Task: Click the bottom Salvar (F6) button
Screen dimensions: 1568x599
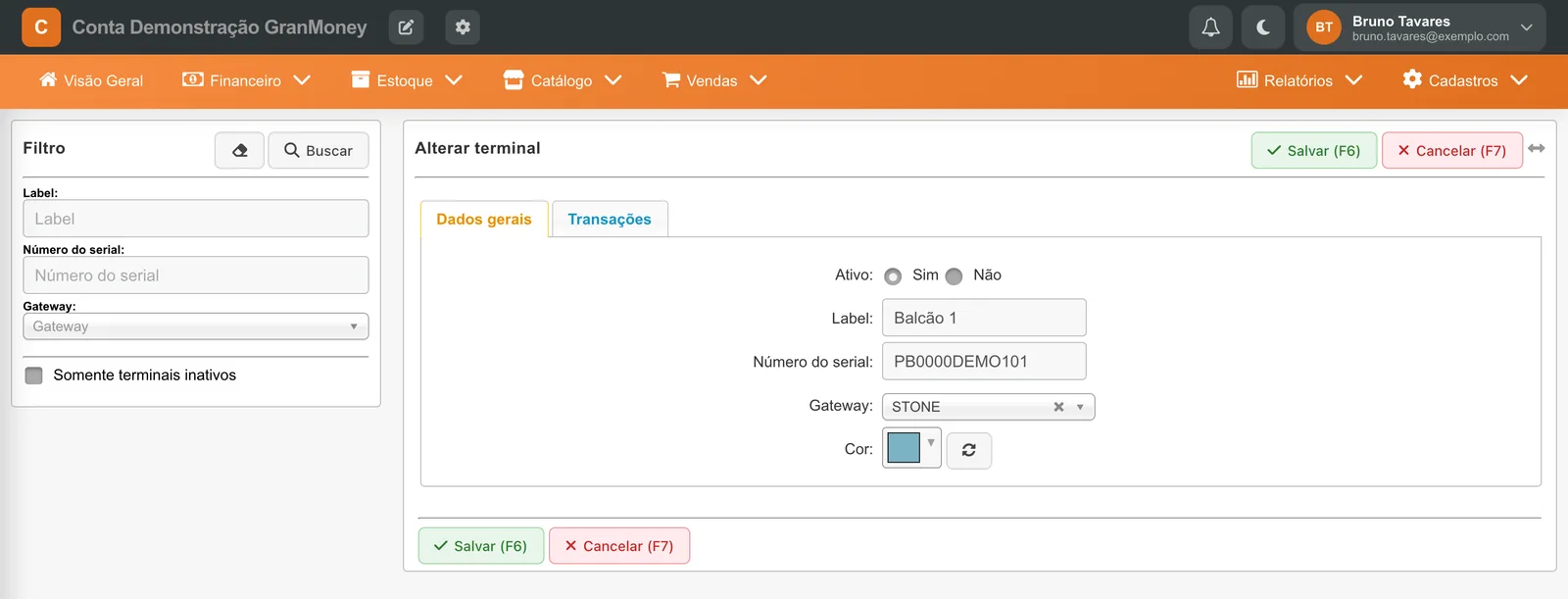Action: coord(481,546)
